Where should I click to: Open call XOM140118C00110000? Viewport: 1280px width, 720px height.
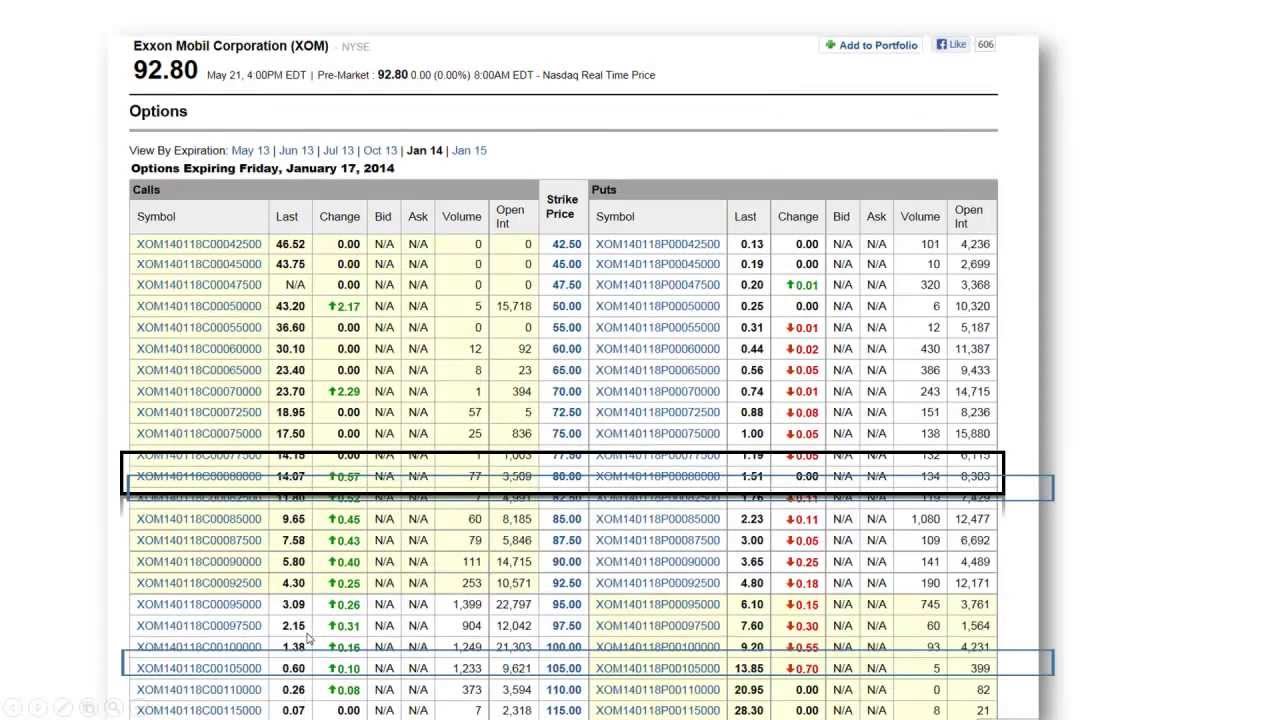tap(199, 690)
